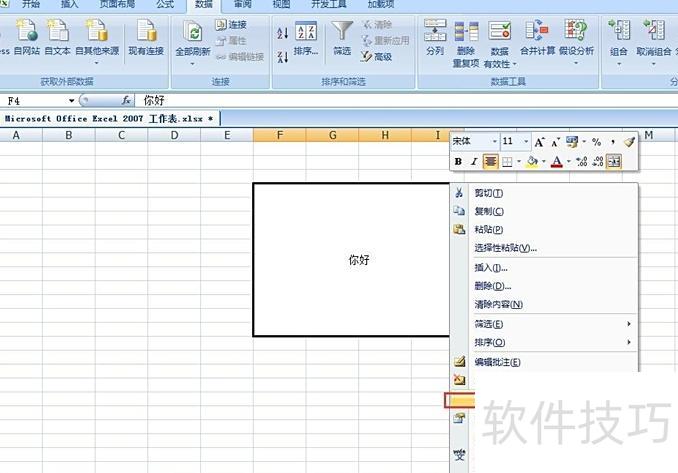Select column header G
Screen dimensions: 678x473
click(x=332, y=135)
